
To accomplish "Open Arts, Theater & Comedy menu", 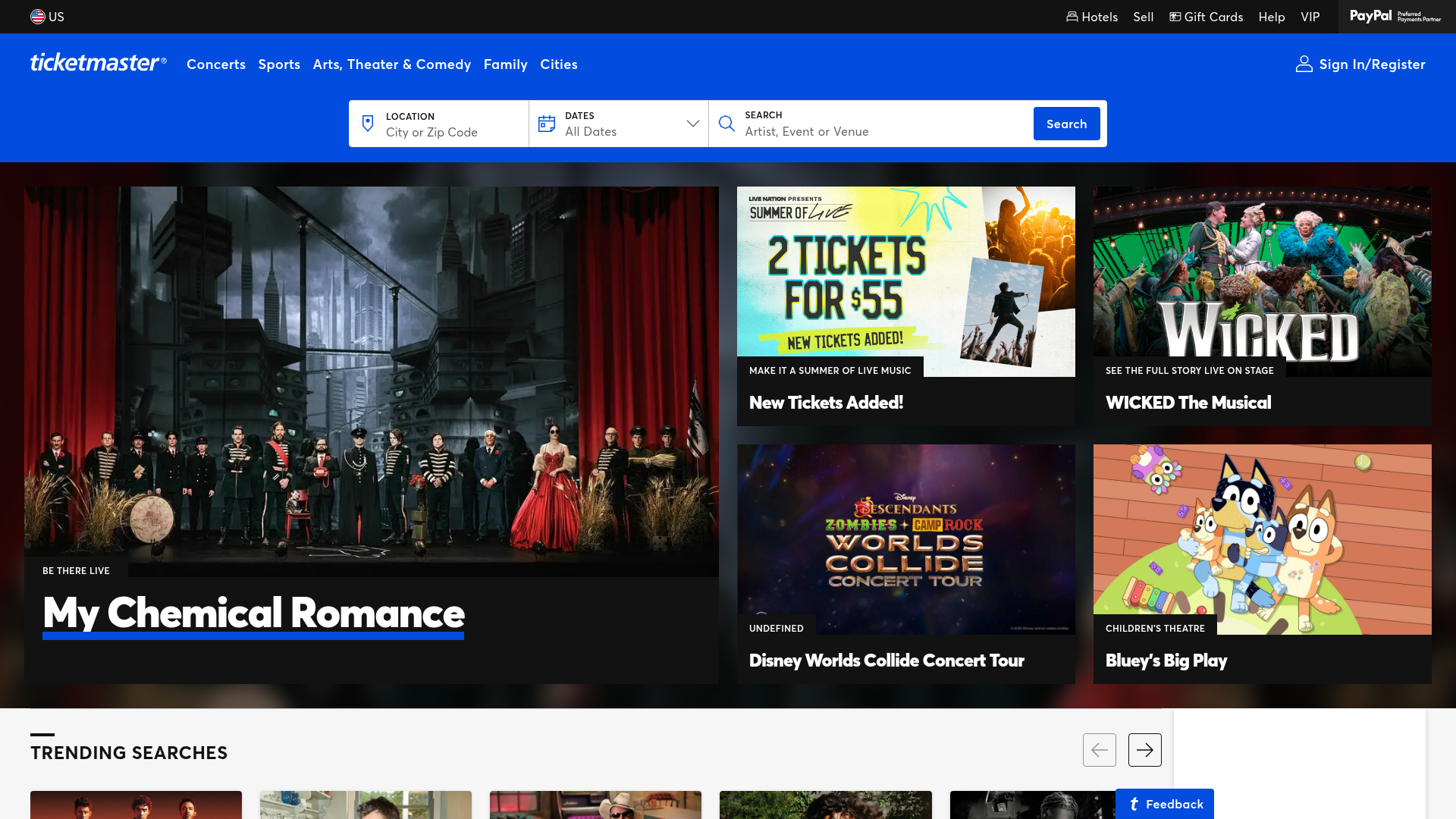I will pyautogui.click(x=392, y=64).
